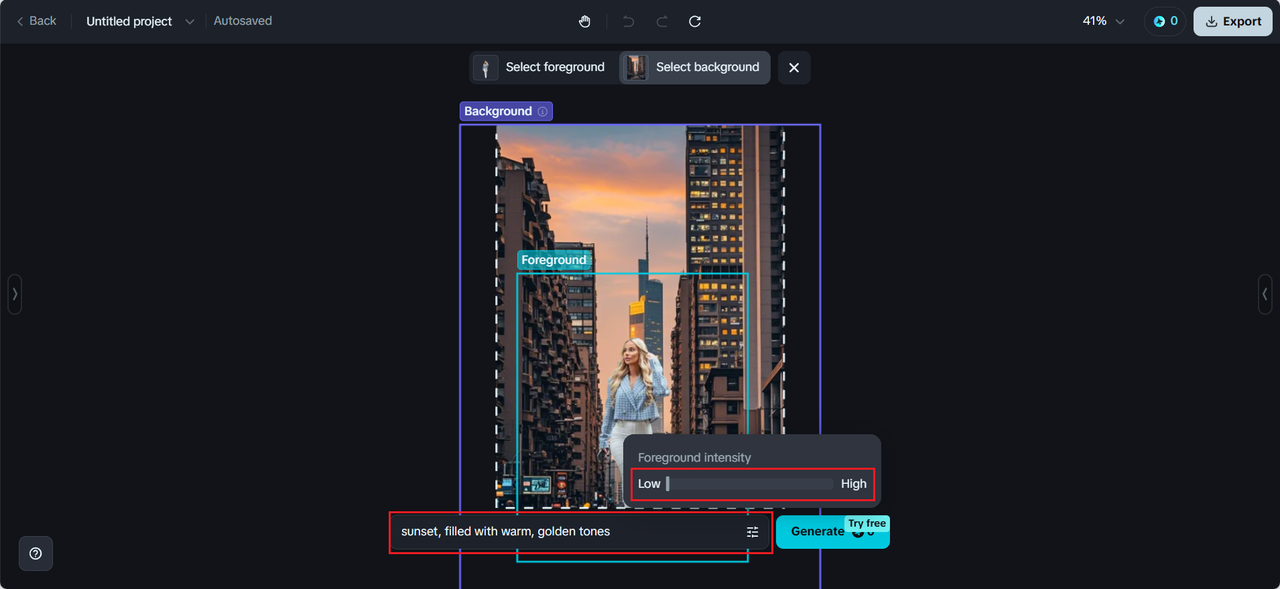Switch to Select background tab
1280x589 pixels.
tap(695, 67)
